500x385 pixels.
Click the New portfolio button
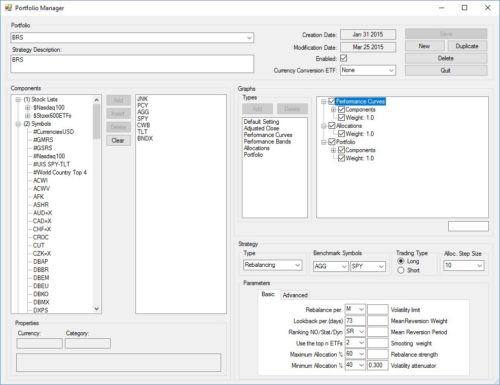click(x=425, y=46)
